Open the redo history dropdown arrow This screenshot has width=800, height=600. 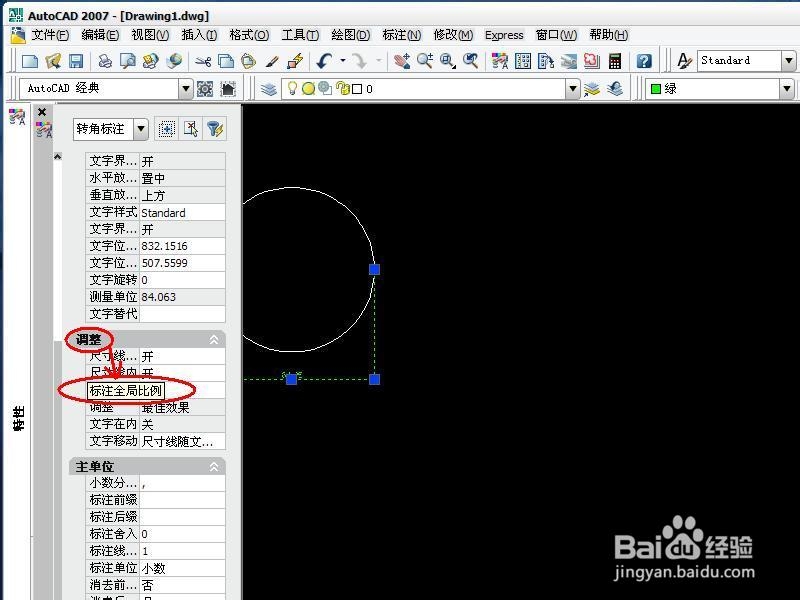coord(379,60)
